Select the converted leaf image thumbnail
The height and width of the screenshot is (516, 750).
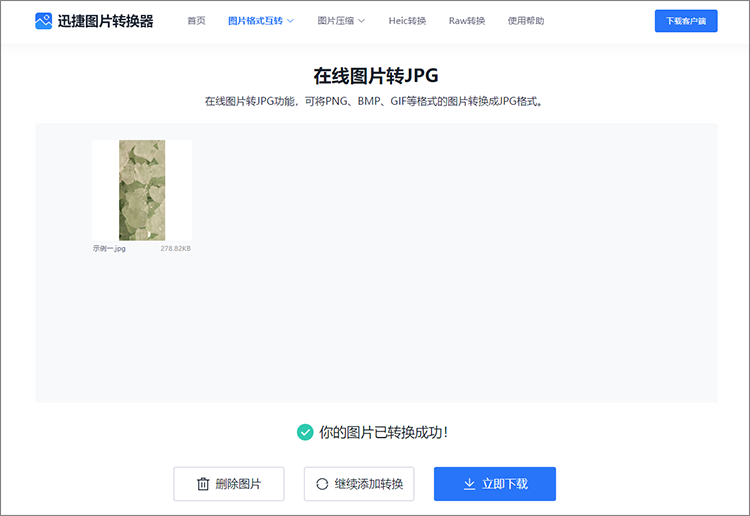pyautogui.click(x=142, y=190)
